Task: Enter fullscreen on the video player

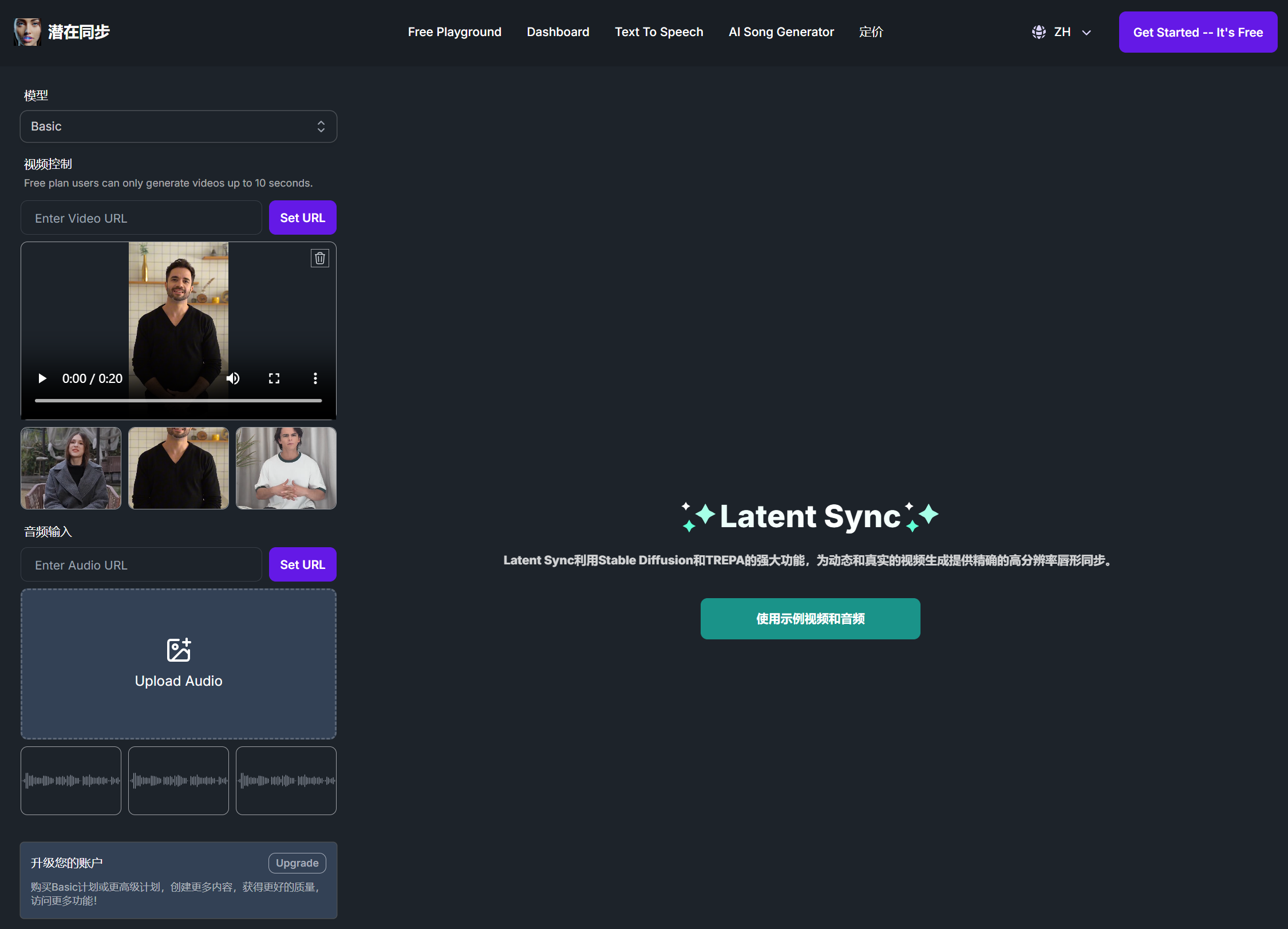Action: click(274, 378)
